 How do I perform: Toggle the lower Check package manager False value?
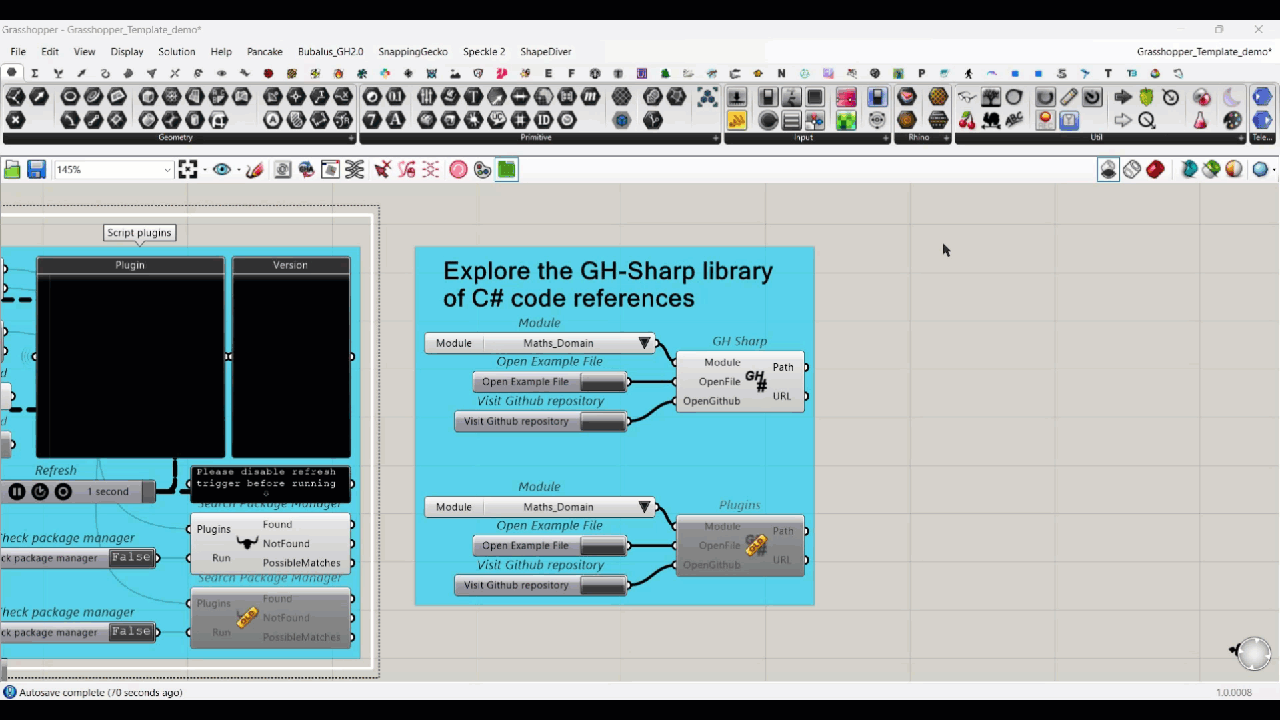(x=131, y=631)
